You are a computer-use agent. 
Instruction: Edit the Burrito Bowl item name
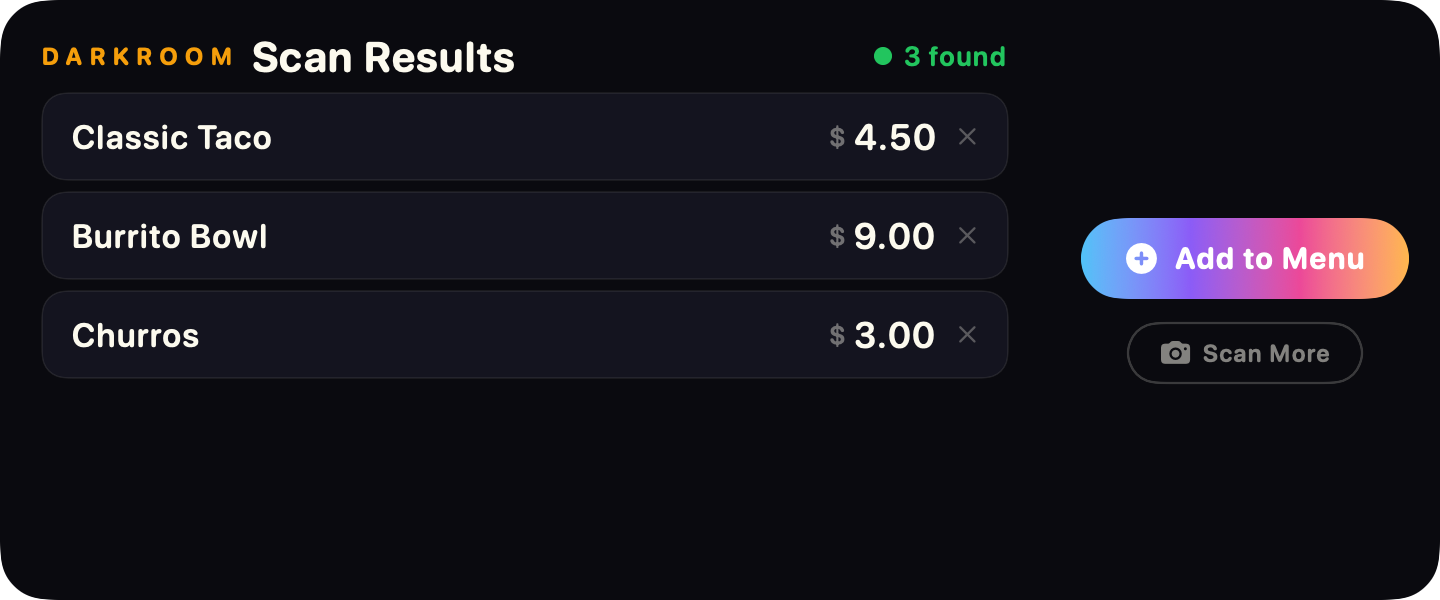click(170, 236)
